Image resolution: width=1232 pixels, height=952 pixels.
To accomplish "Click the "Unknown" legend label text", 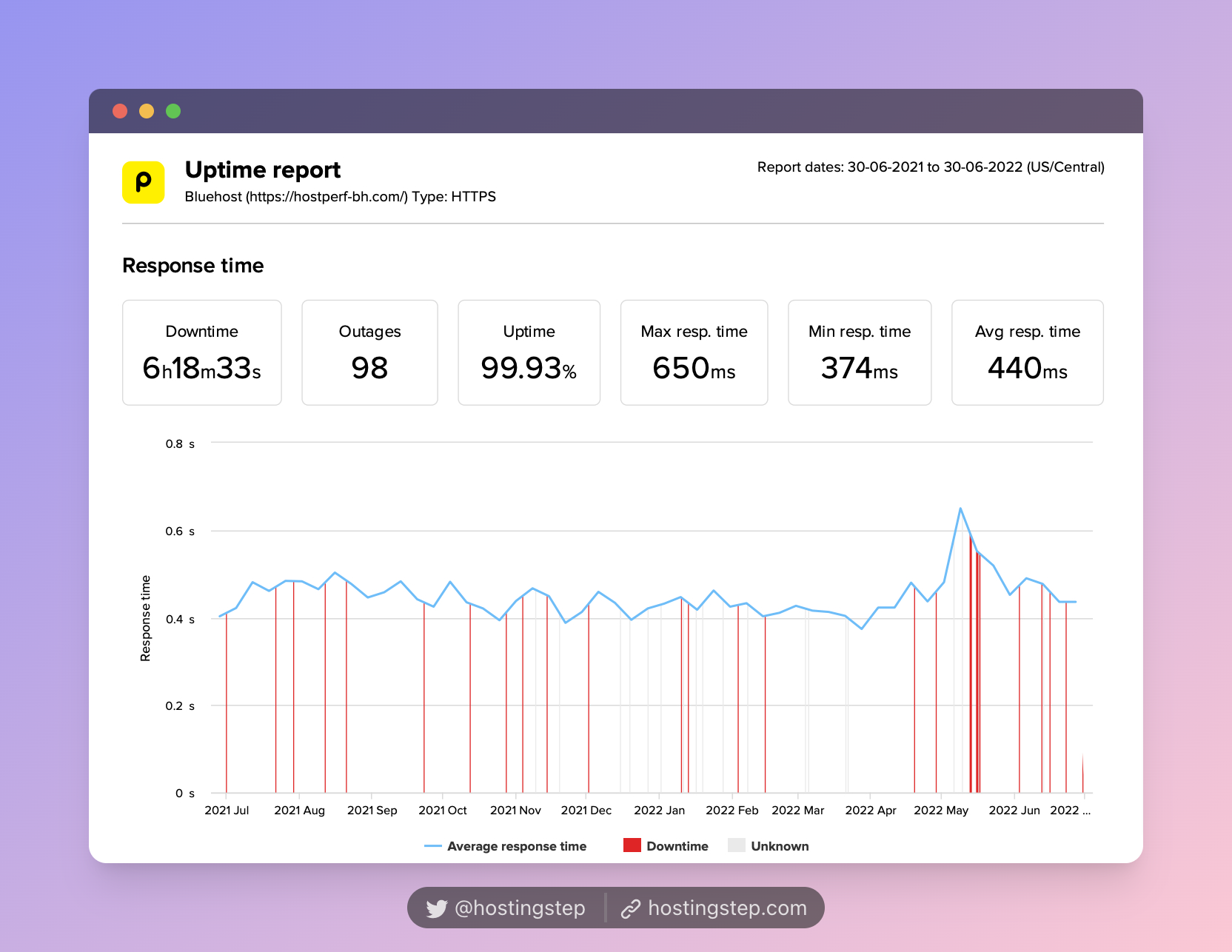I will (780, 846).
